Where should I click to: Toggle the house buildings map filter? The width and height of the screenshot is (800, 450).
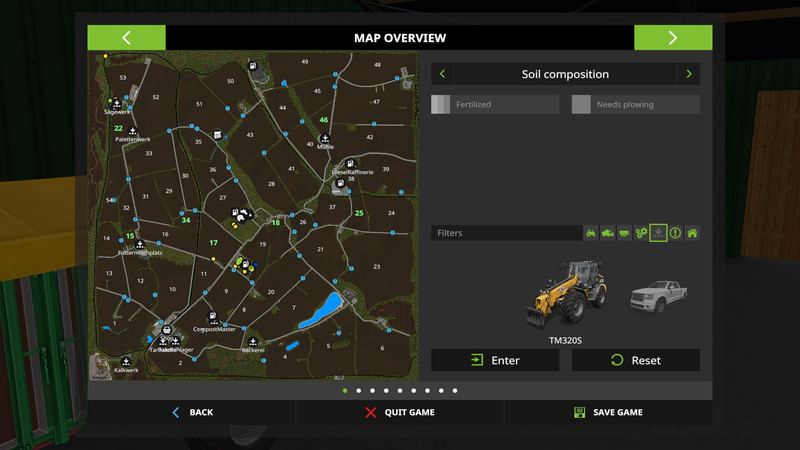pyautogui.click(x=692, y=233)
